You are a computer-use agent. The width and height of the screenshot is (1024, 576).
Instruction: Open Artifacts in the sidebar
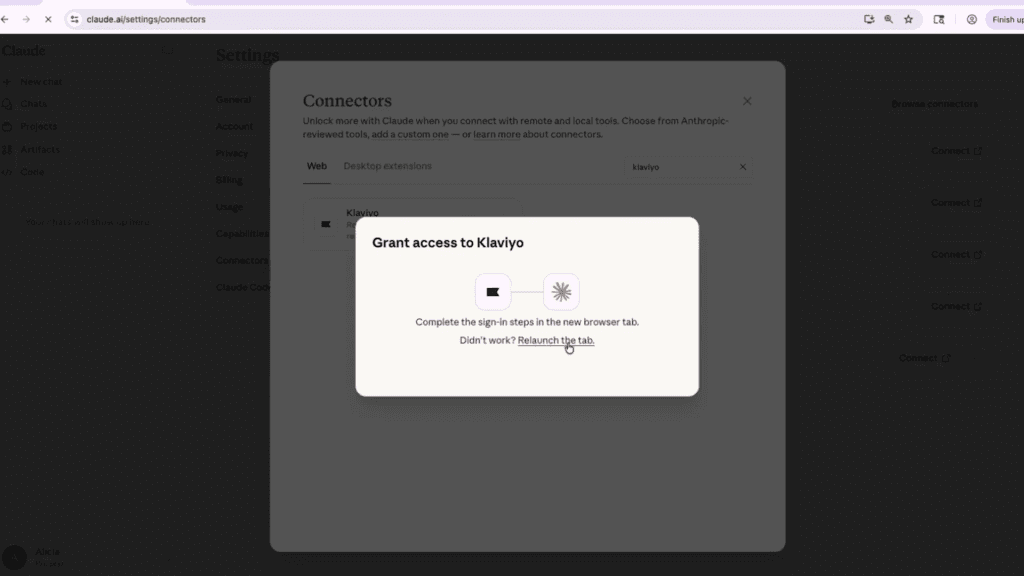(x=40, y=150)
